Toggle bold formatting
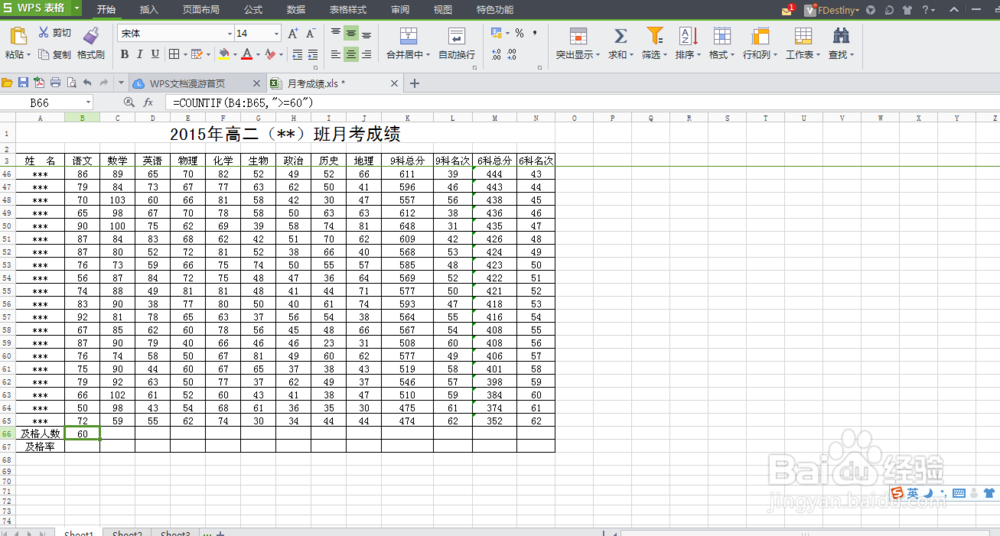The image size is (1000, 536). click(x=124, y=55)
